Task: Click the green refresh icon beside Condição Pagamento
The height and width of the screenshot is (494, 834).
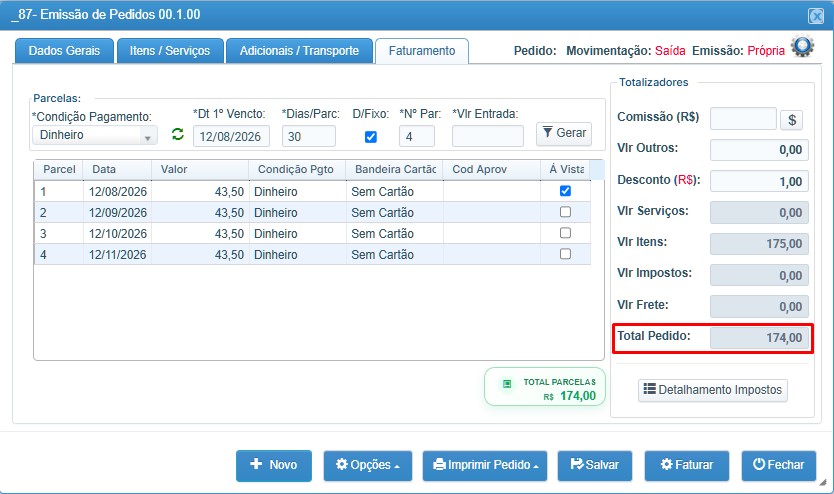Action: point(178,135)
